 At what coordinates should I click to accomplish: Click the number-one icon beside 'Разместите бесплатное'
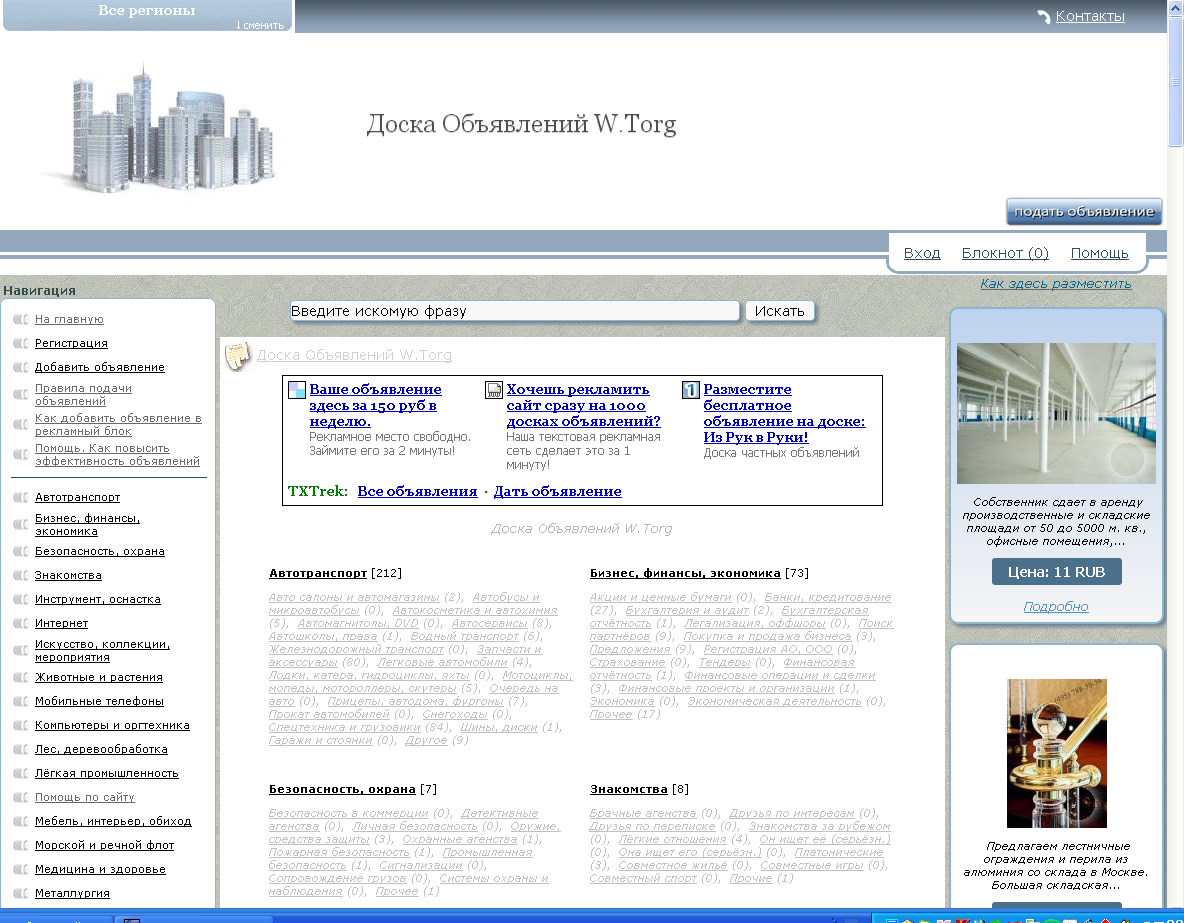[x=690, y=390]
